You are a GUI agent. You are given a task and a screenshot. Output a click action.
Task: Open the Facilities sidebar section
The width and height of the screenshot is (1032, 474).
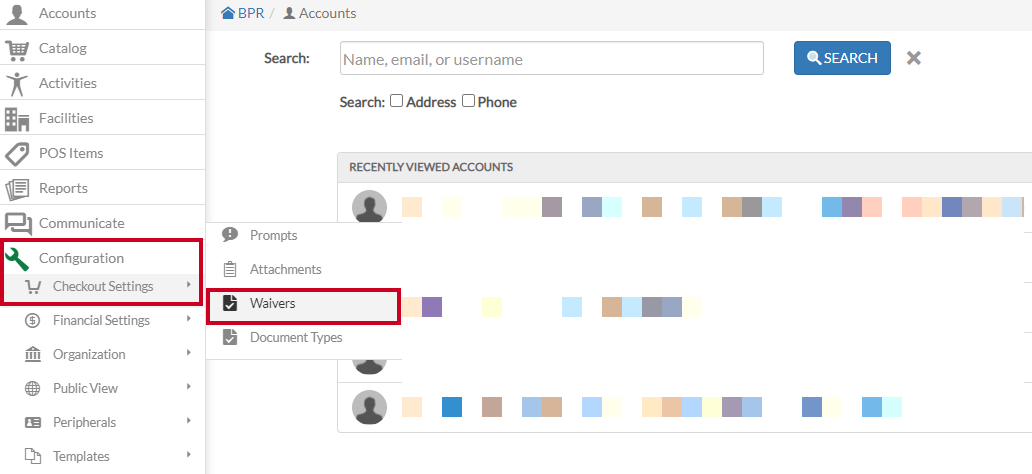coord(102,118)
